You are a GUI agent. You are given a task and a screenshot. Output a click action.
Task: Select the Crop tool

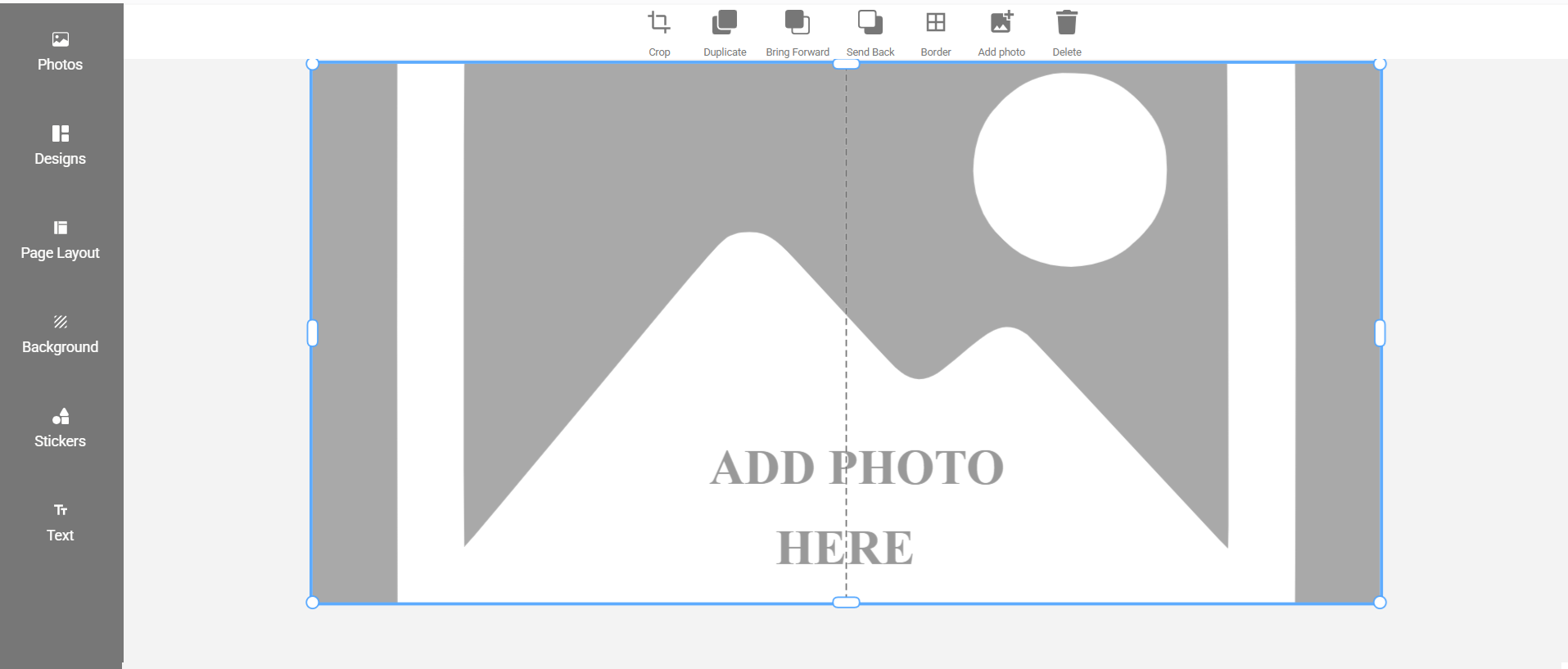point(659,23)
